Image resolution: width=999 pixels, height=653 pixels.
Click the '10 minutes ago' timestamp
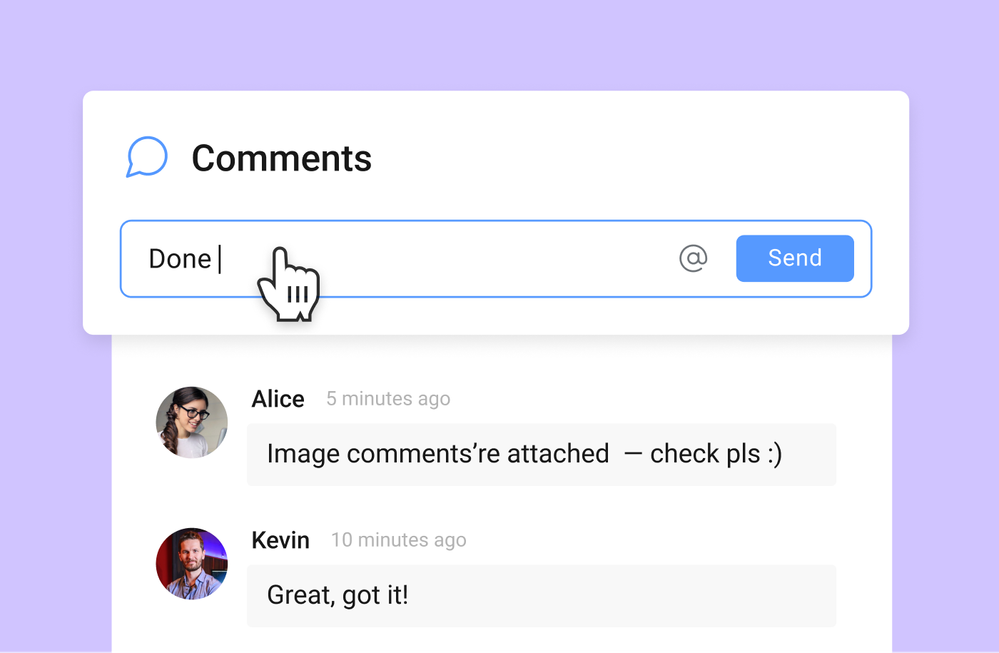point(398,540)
